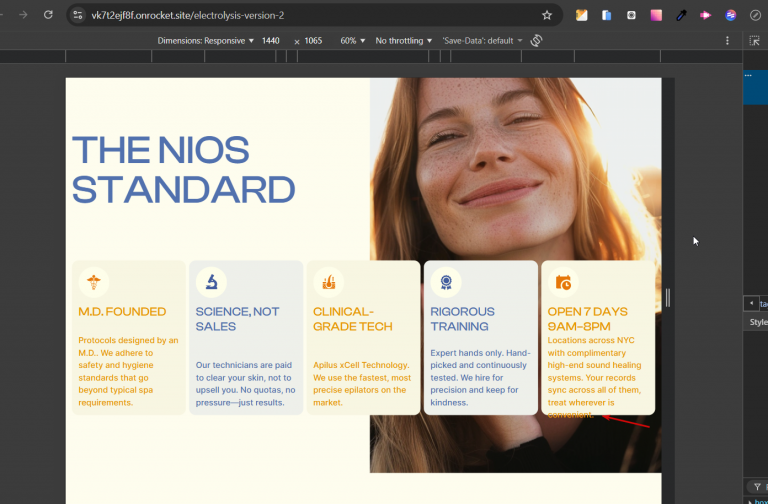Open the white square target extension
The height and width of the screenshot is (504, 768).
[x=631, y=15]
